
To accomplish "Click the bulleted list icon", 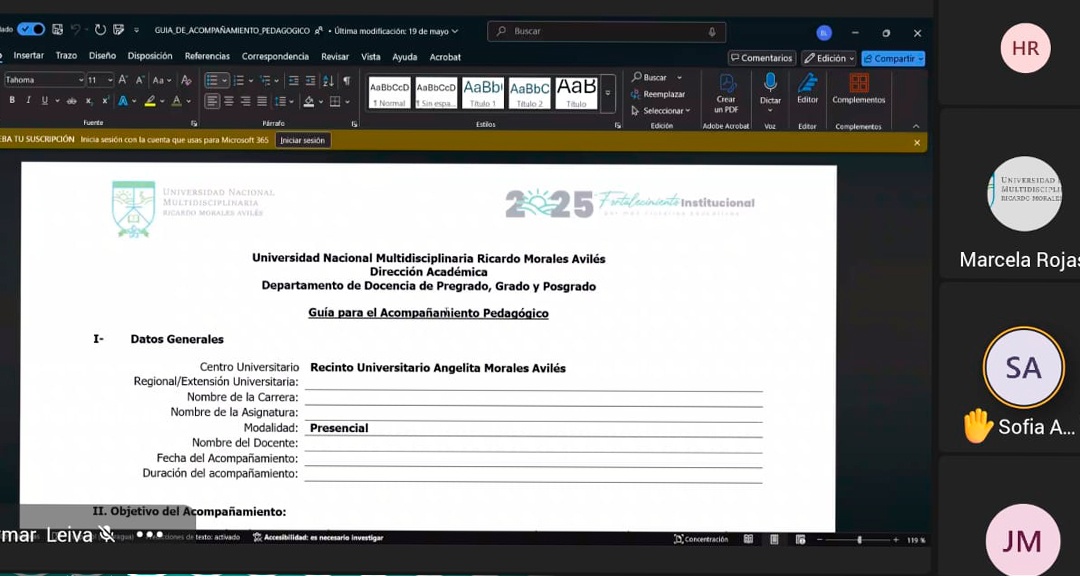I will coord(212,81).
